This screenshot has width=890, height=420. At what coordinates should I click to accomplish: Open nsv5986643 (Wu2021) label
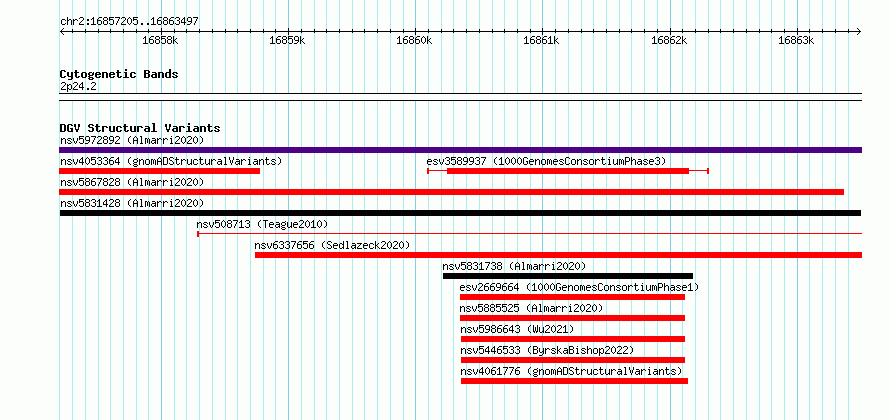click(517, 329)
